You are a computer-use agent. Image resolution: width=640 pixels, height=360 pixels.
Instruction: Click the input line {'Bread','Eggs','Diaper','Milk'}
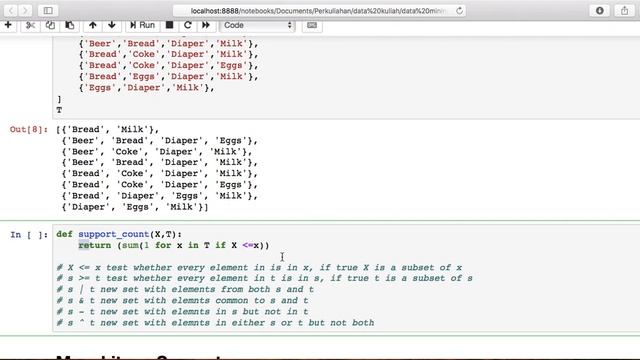point(168,77)
